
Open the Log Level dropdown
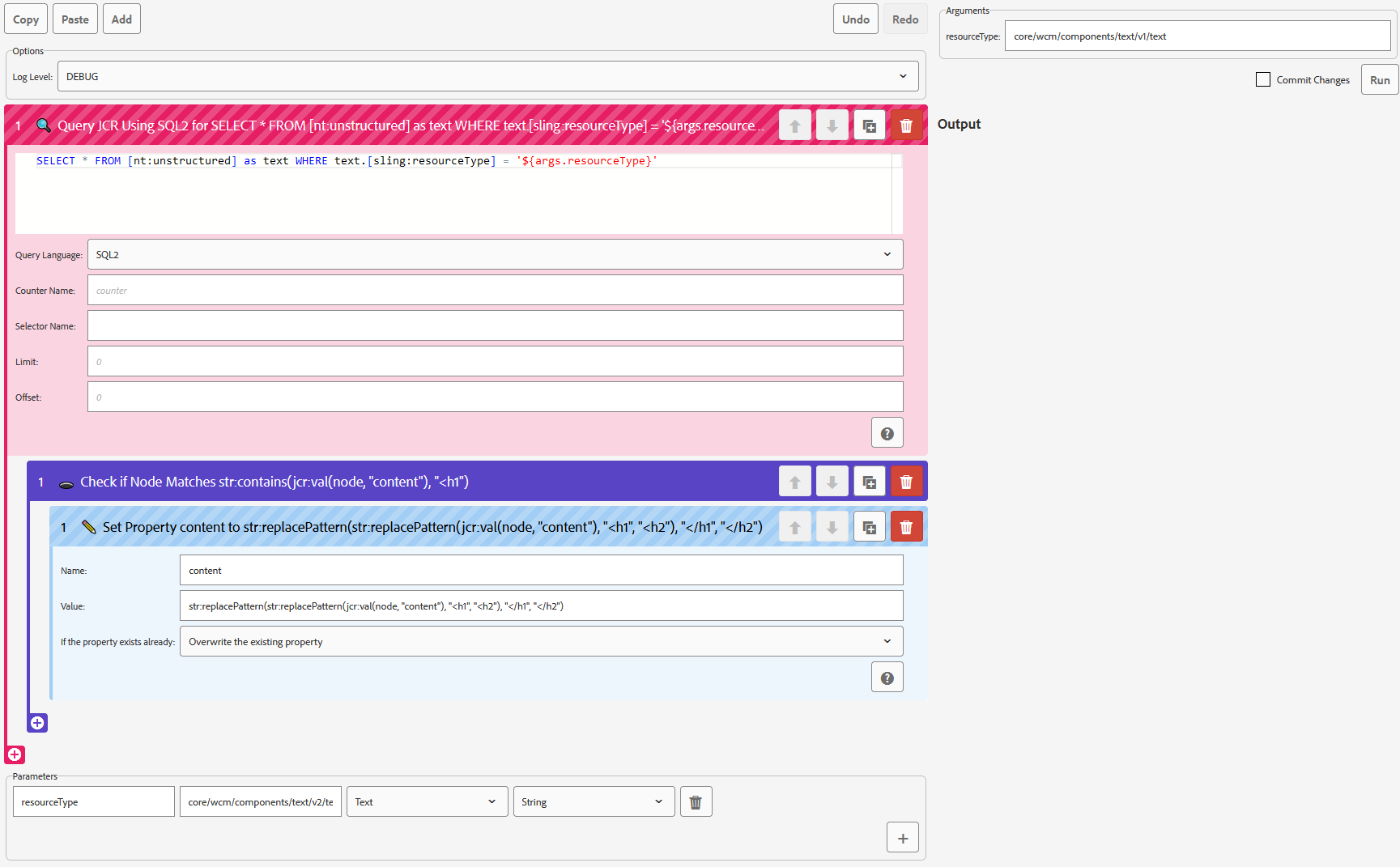(488, 76)
